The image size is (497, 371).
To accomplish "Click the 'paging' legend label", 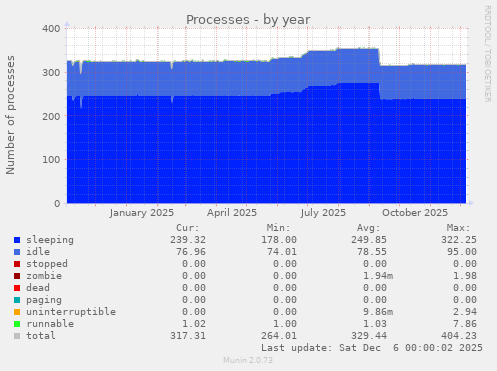I will point(44,300).
